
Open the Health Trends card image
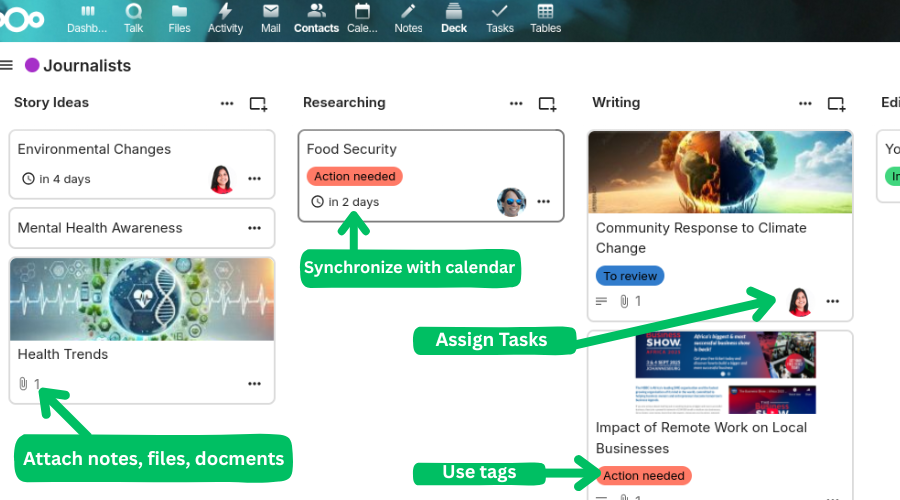click(x=142, y=299)
